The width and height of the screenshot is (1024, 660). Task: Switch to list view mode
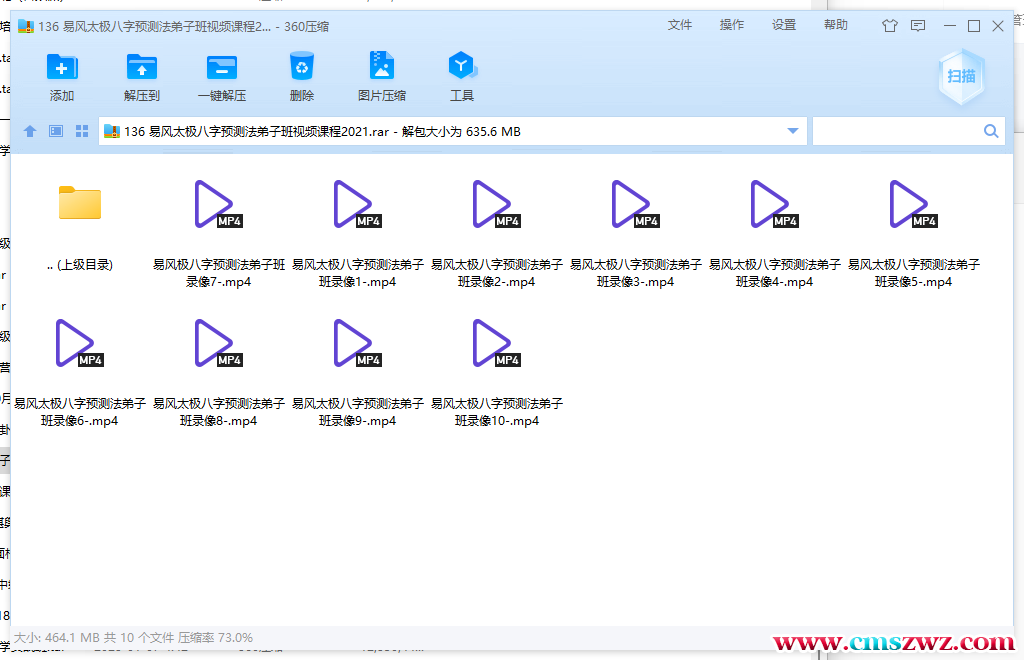56,130
